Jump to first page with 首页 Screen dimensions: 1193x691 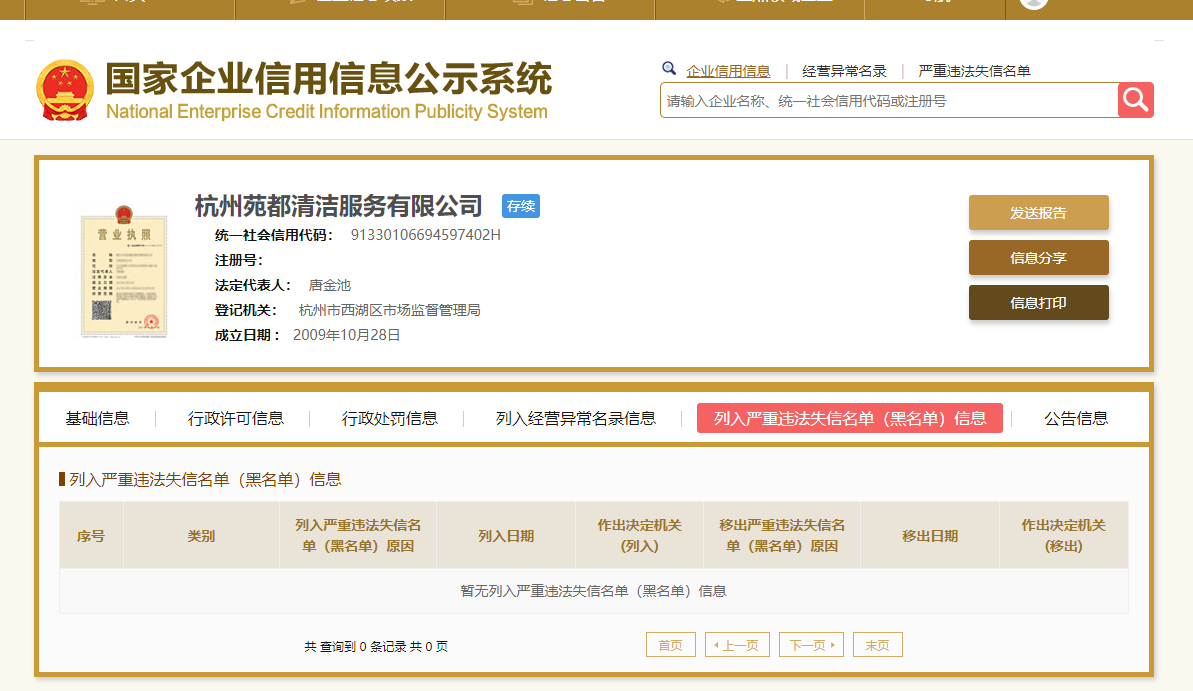pos(670,645)
